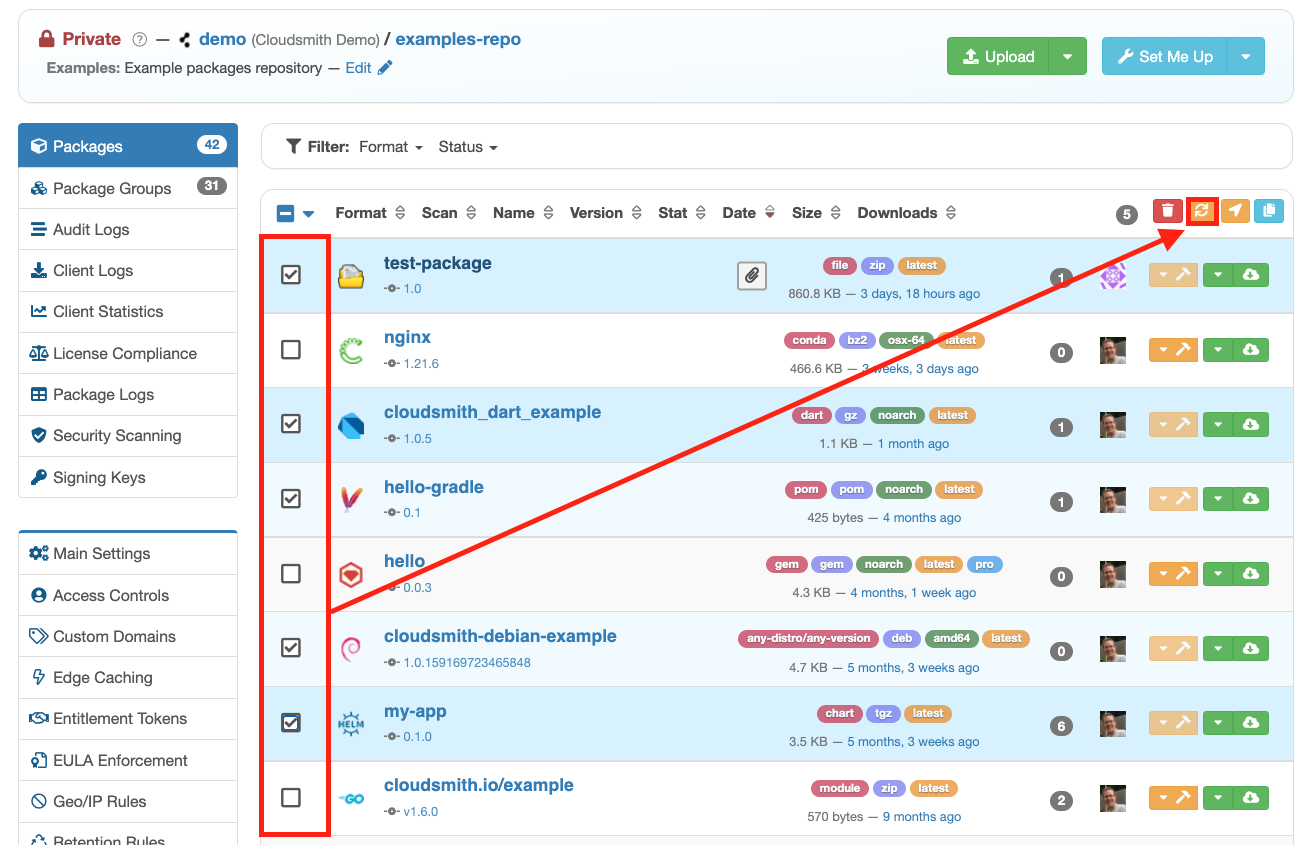The image size is (1313, 845).
Task: Click the orange move packages bulk action icon
Action: pos(1235,211)
